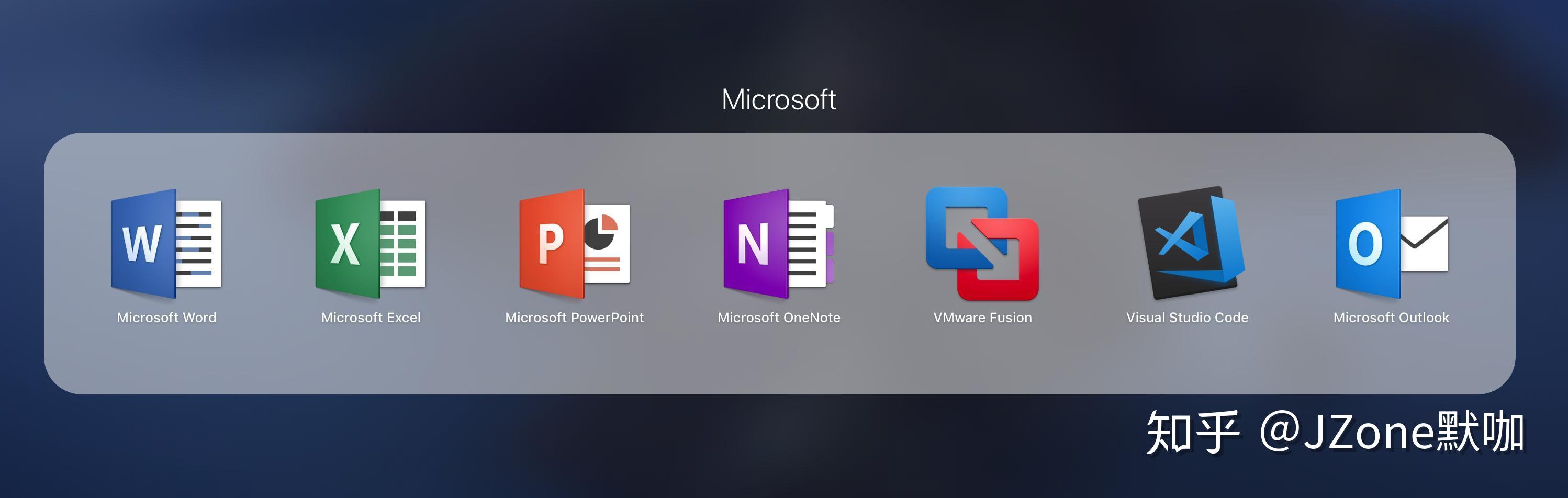This screenshot has height=498, width=1568.
Task: Select the Microsoft Word label text
Action: tap(166, 317)
